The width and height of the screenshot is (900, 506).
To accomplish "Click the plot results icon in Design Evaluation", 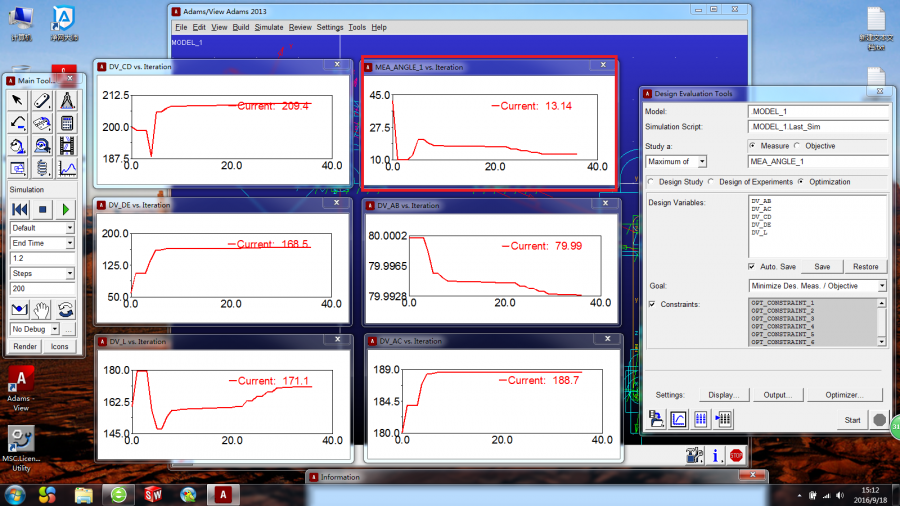I will pos(678,419).
